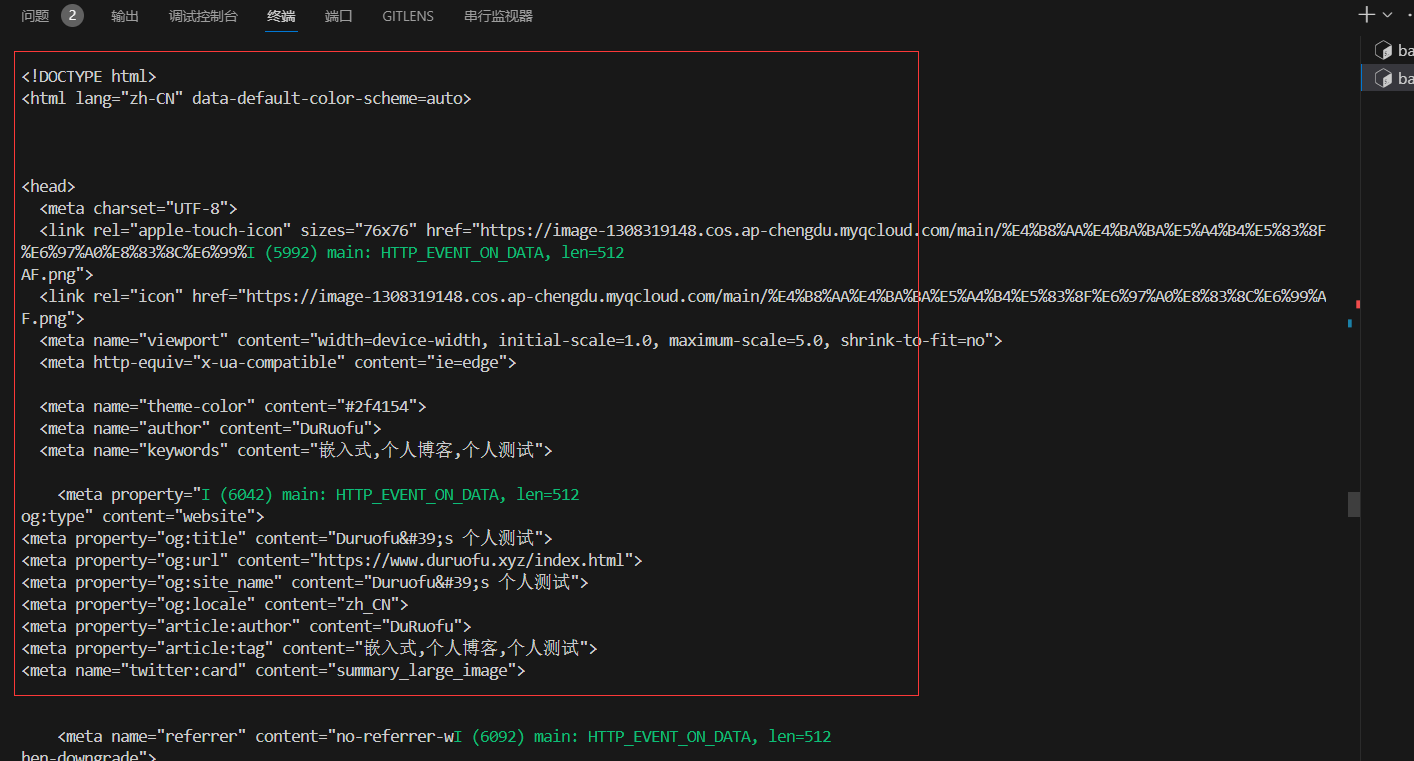Expand the terminal launch profile chevron

click(x=1387, y=15)
